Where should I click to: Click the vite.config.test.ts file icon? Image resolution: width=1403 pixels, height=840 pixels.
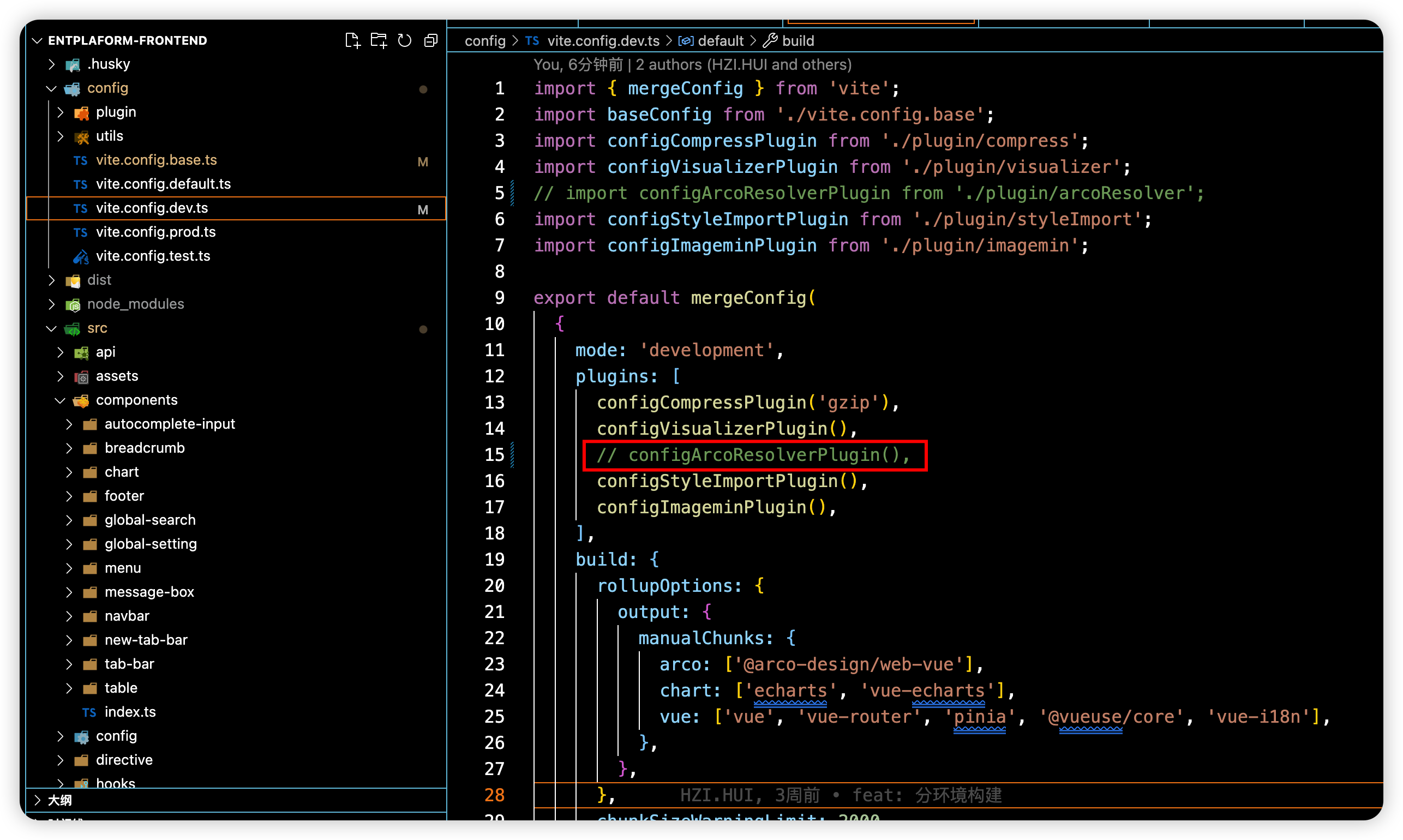[80, 257]
